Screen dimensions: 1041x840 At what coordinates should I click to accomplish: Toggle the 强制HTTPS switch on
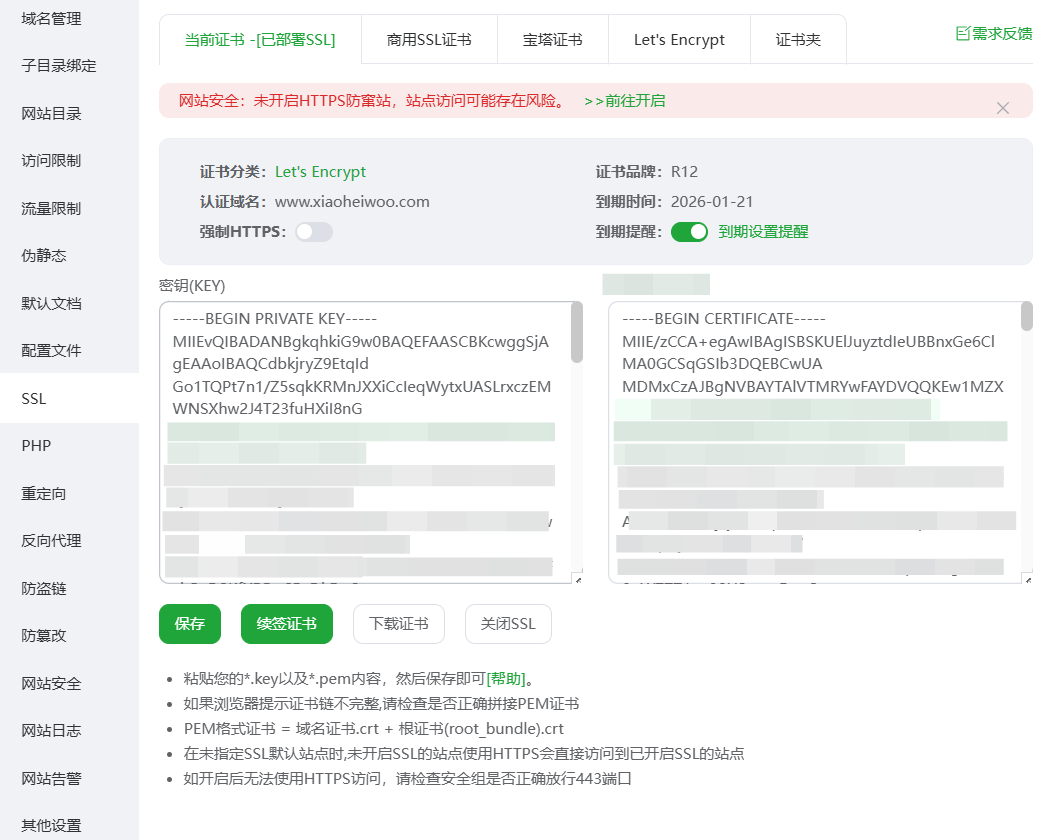click(313, 230)
